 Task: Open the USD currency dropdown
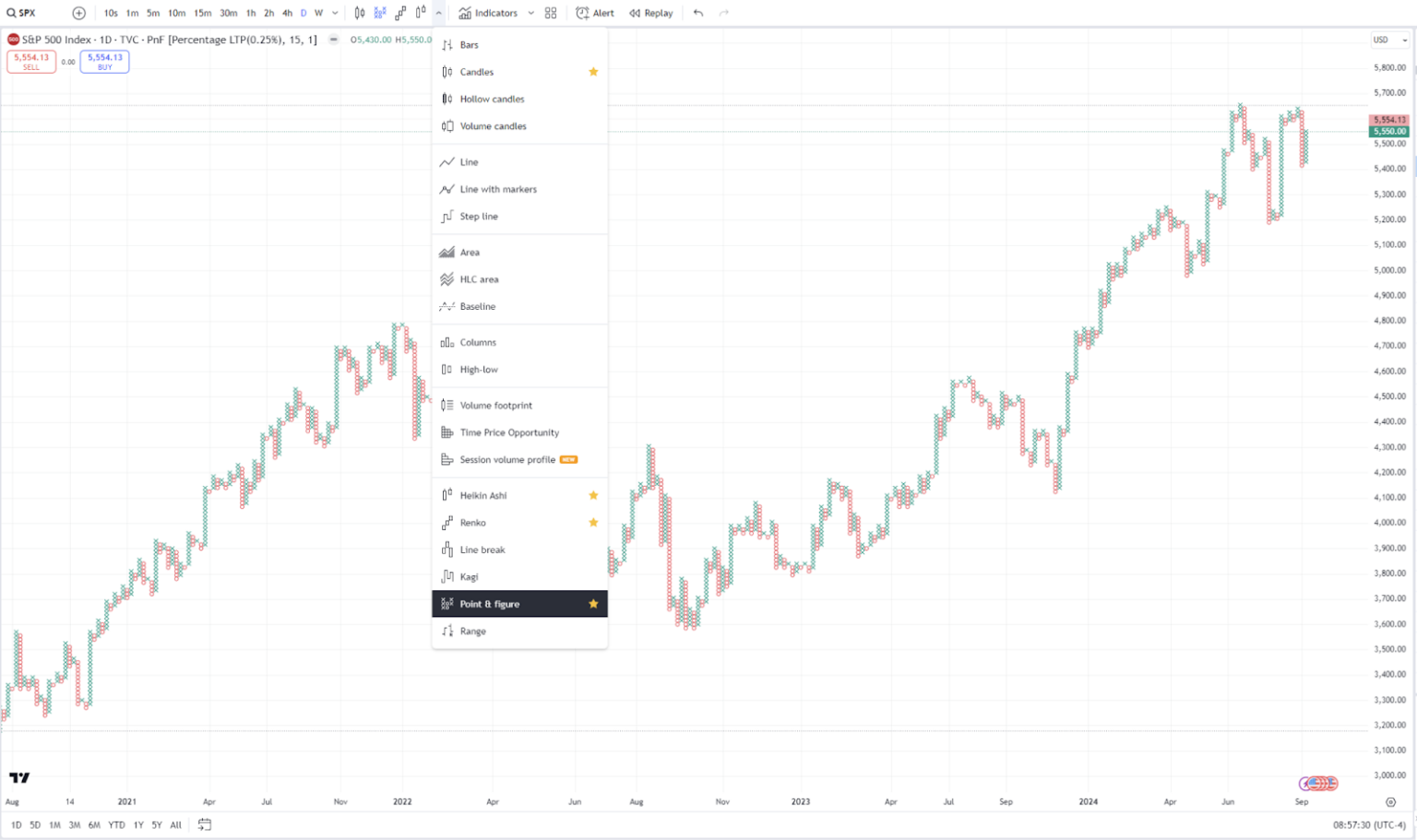(x=1389, y=40)
